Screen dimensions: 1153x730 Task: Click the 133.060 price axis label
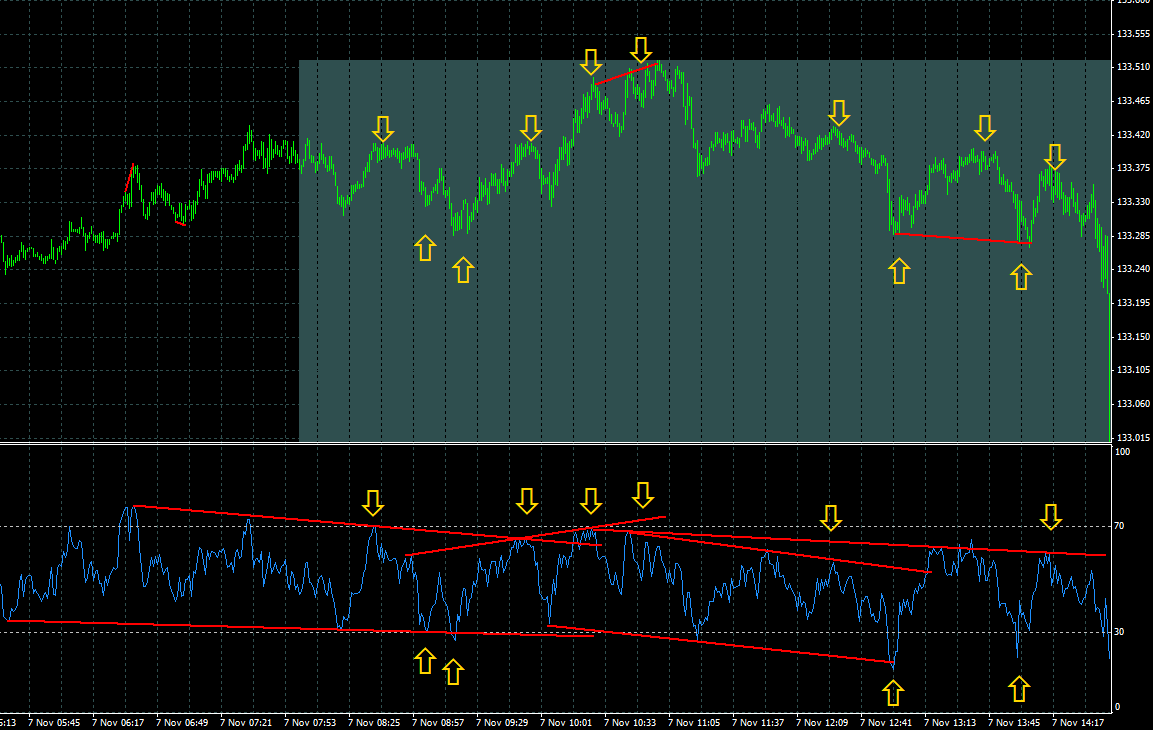(x=1133, y=404)
